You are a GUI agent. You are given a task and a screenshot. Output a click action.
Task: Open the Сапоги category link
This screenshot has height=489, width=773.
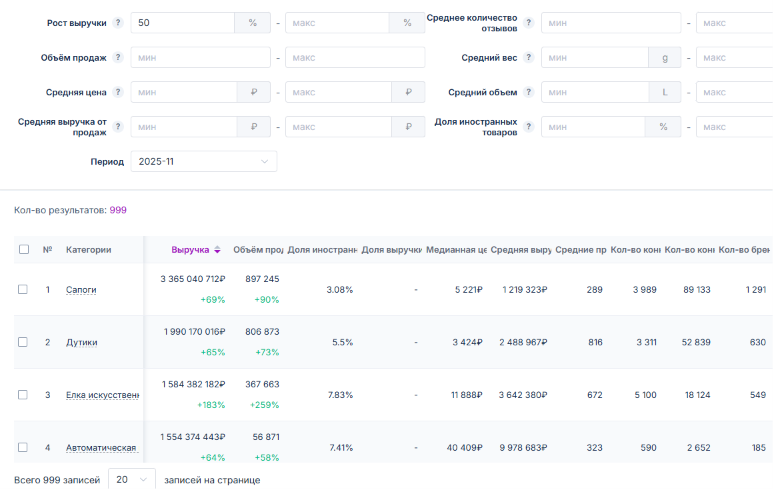[x=81, y=290]
